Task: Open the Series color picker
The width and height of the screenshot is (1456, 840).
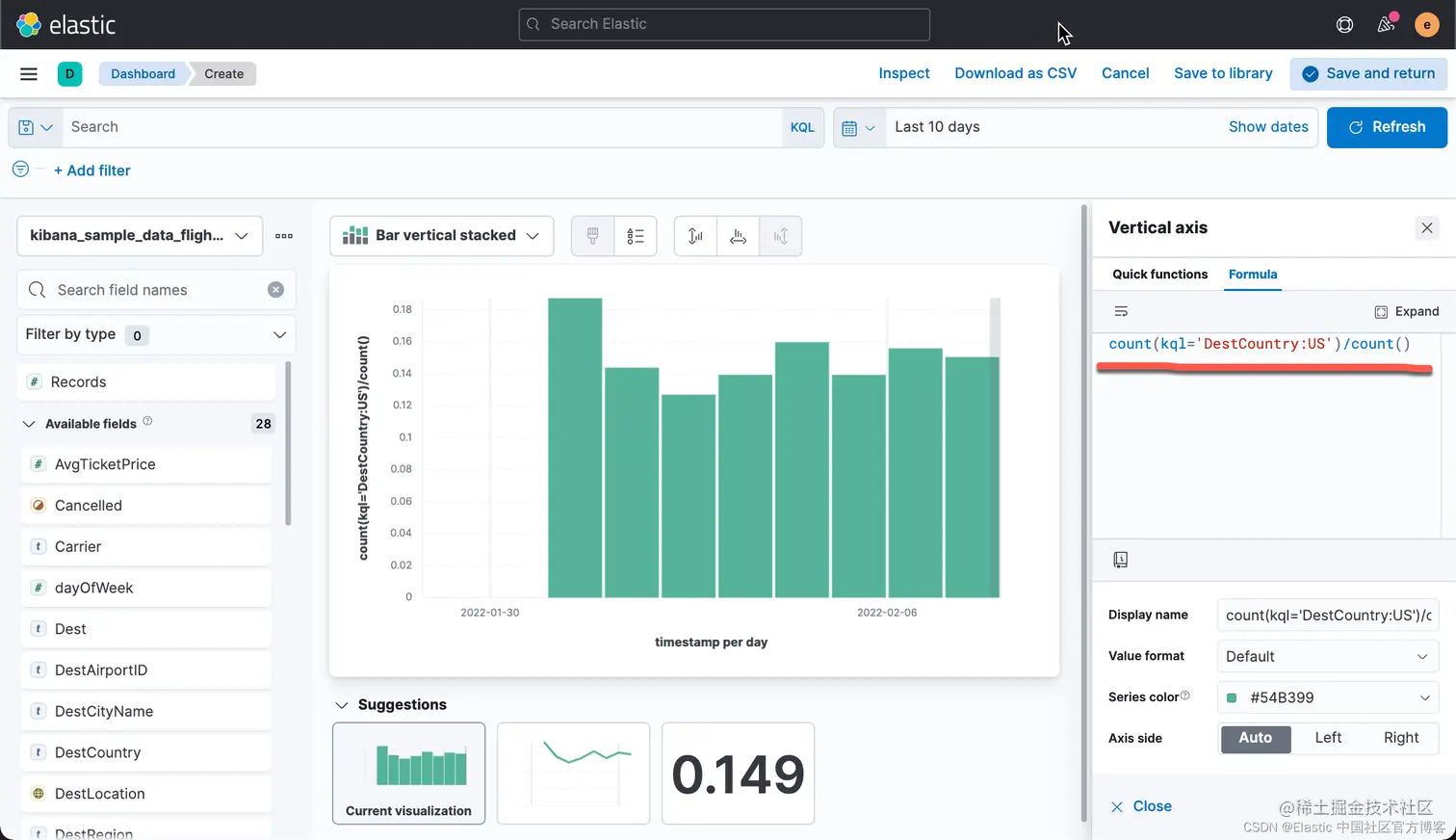Action: coord(1328,697)
